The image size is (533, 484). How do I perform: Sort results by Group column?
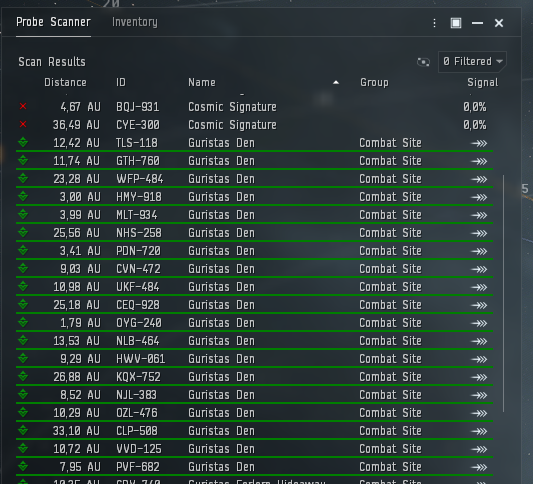pyautogui.click(x=374, y=83)
